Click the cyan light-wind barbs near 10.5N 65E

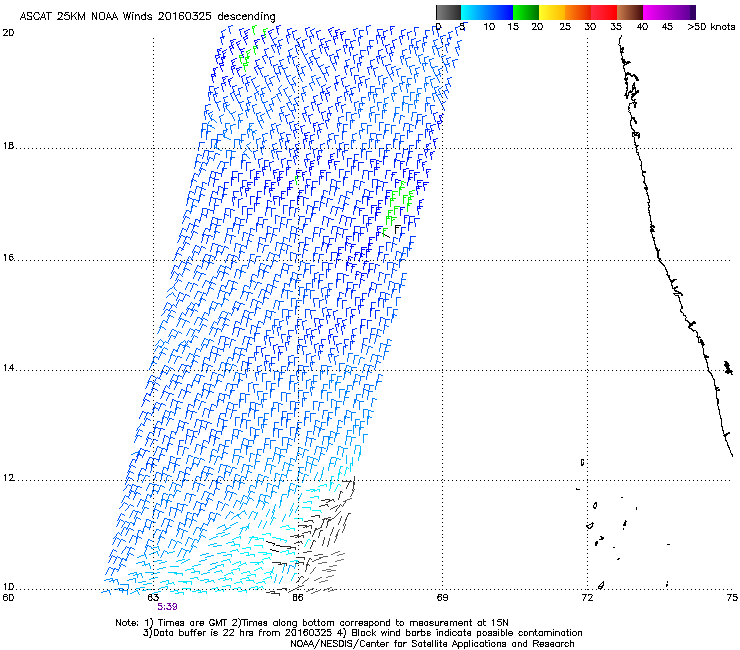(x=227, y=562)
